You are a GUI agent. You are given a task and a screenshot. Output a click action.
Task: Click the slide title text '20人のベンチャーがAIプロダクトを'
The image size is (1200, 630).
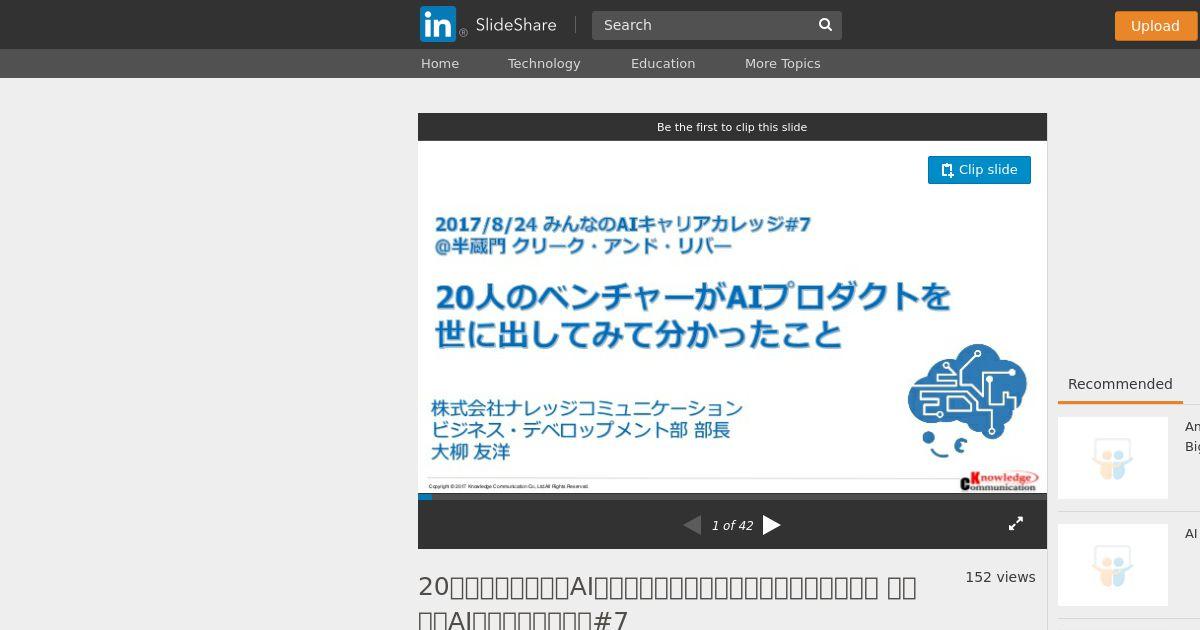tap(692, 297)
